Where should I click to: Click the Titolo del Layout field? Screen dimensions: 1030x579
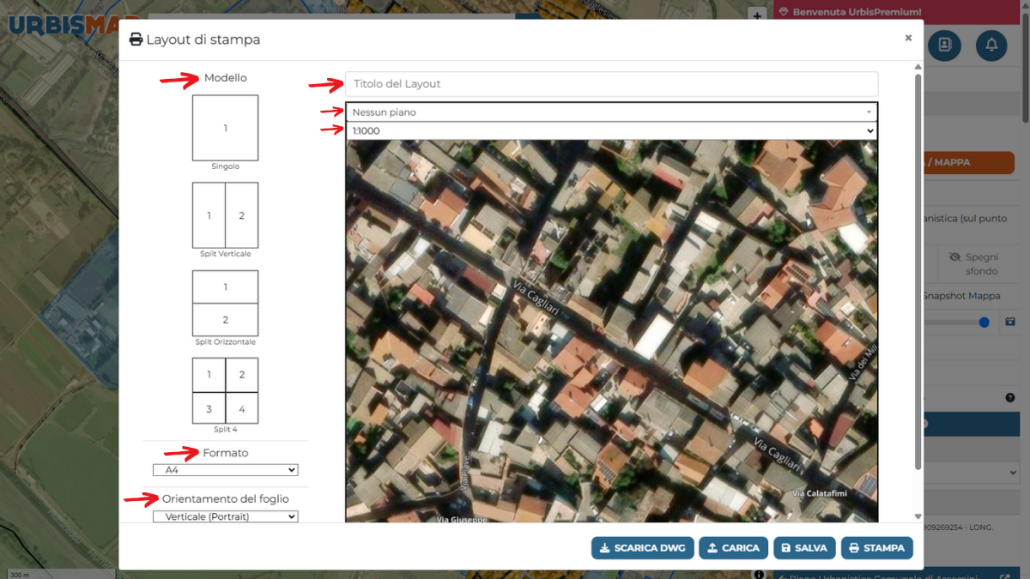[x=612, y=84]
